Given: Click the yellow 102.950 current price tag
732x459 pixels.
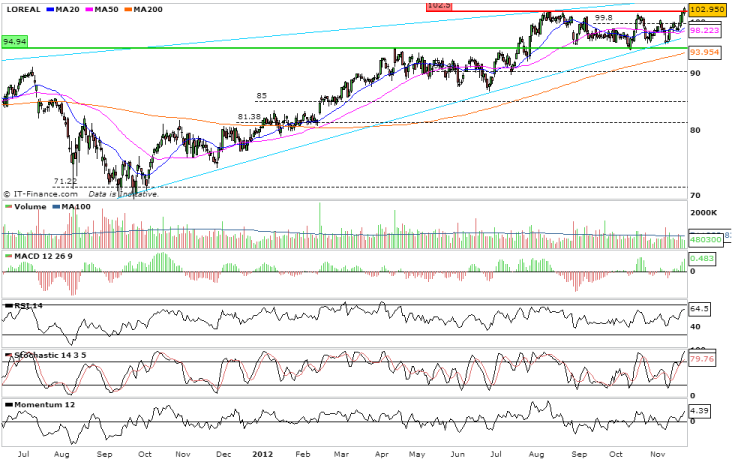Looking at the screenshot, I should coord(707,9).
